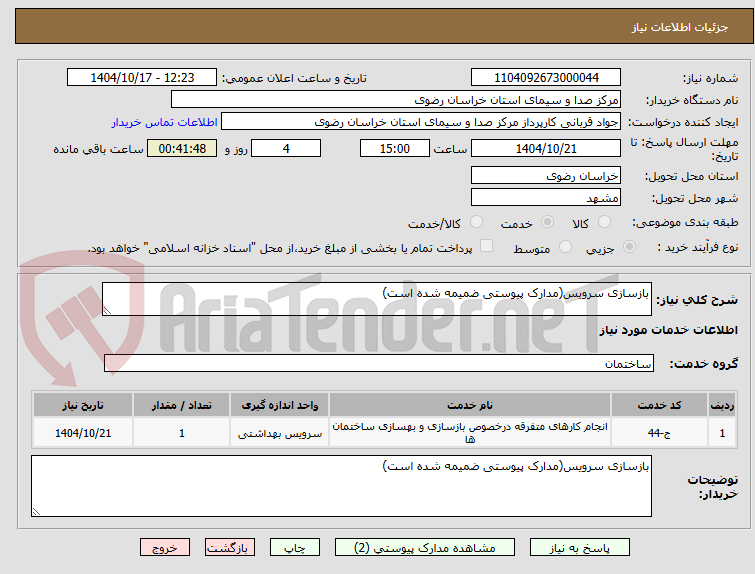This screenshot has height=574, width=755.
Task: Click the شهر محل تحویل field مشهد
Action: coord(546,197)
